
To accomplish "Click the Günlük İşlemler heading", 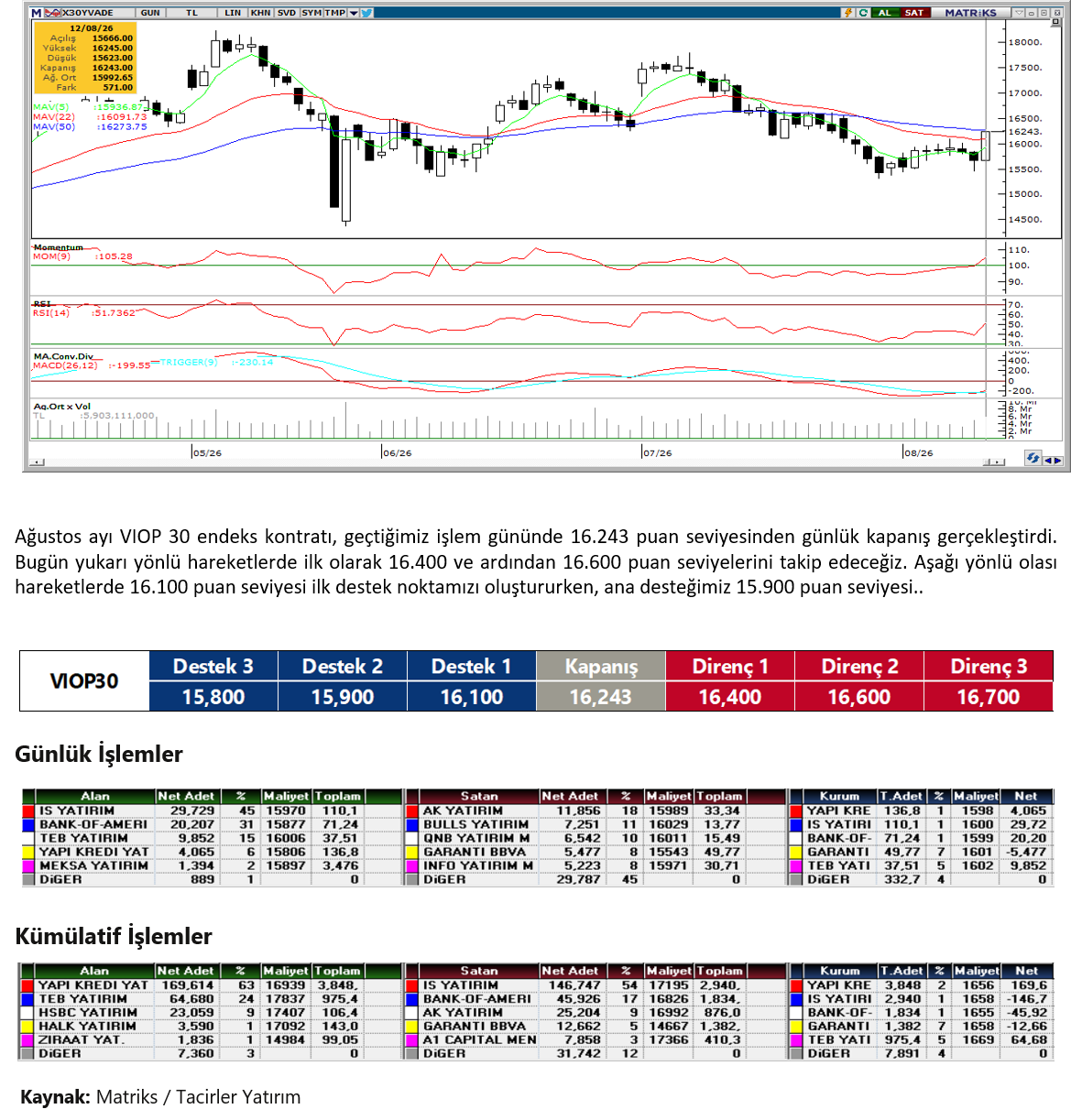I will pos(99,755).
